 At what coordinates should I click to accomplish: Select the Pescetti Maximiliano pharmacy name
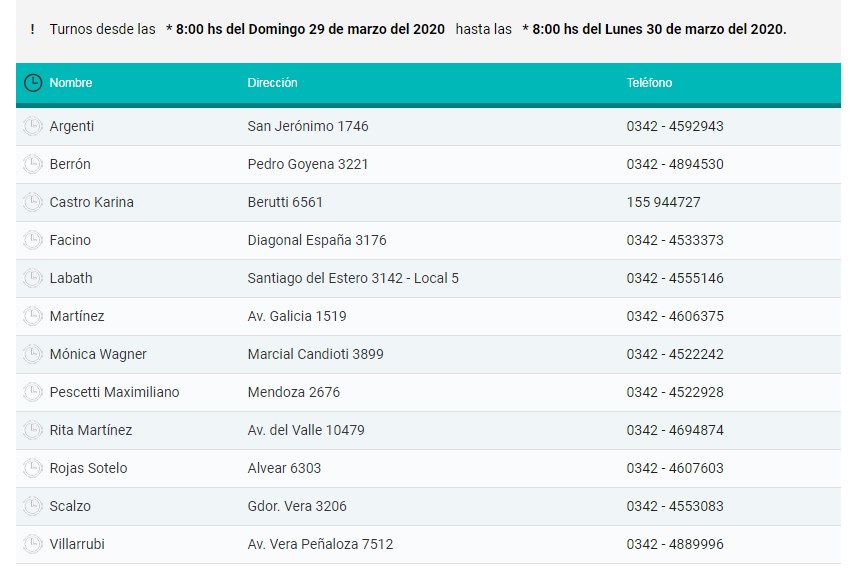[x=114, y=392]
